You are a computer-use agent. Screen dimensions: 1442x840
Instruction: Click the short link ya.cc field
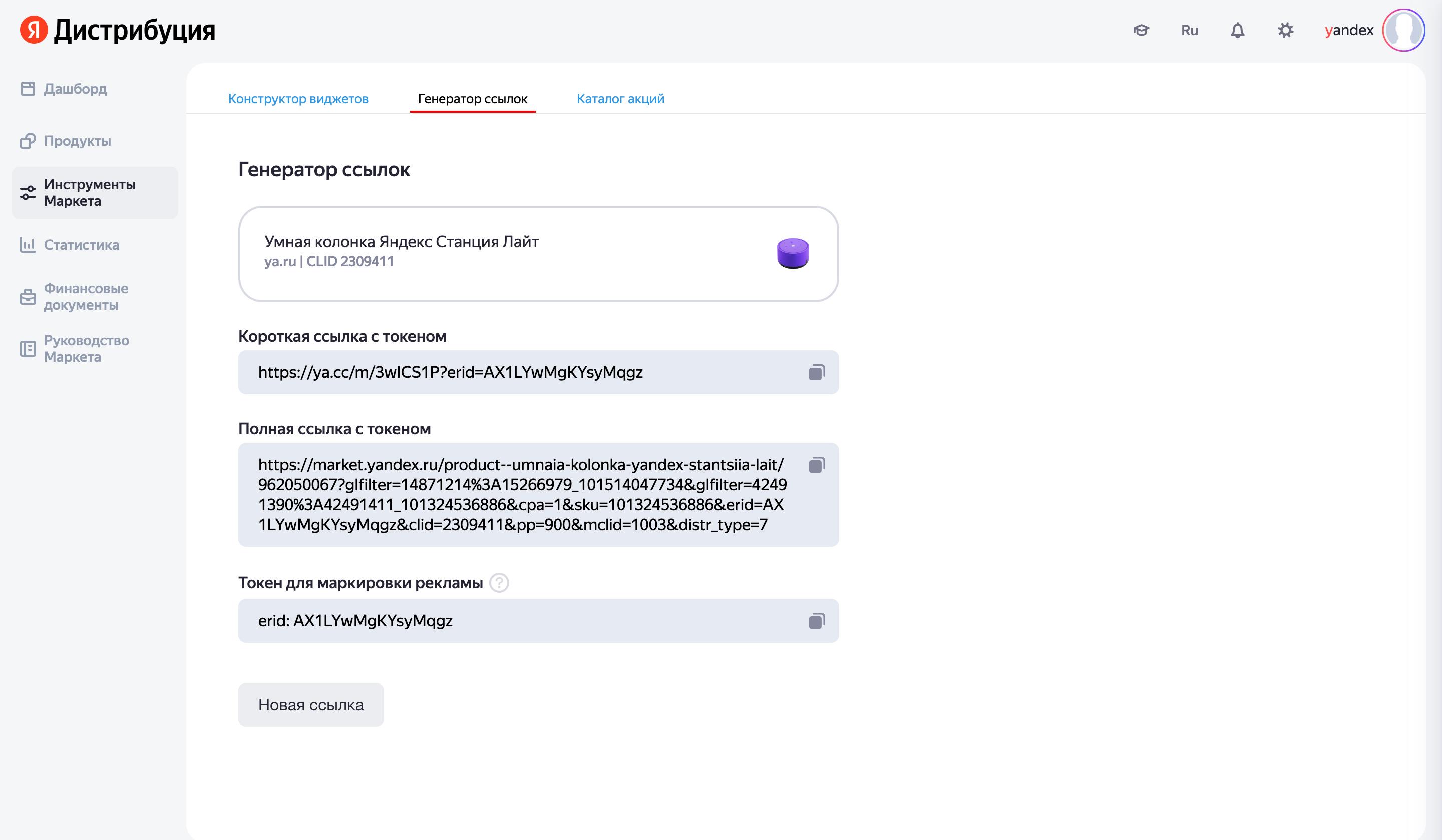538,372
